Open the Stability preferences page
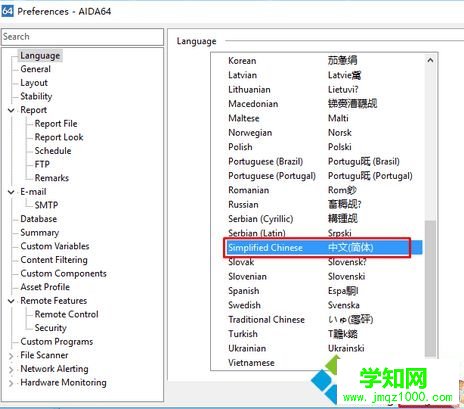The image size is (464, 409). point(36,96)
